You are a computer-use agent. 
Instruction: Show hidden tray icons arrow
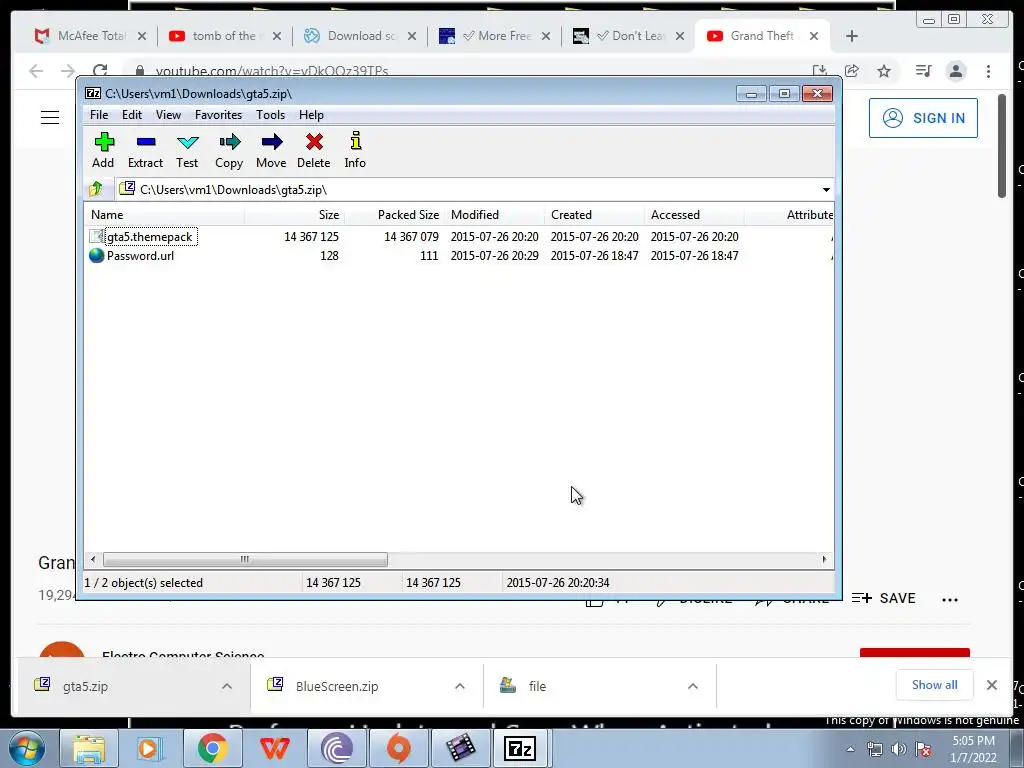click(x=850, y=749)
